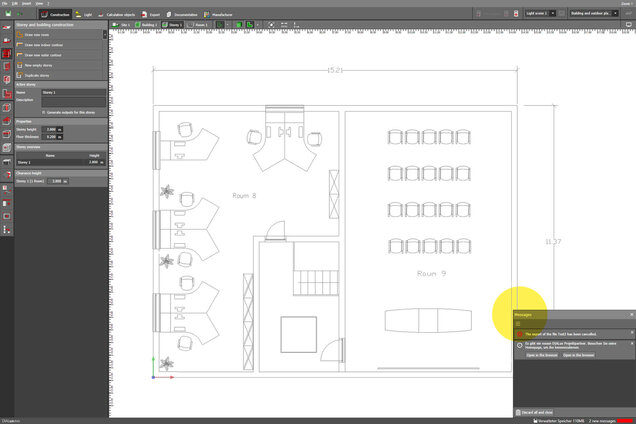Select storey construction tool in left sidebar
Image resolution: width=636 pixels, height=424 pixels.
[7, 53]
